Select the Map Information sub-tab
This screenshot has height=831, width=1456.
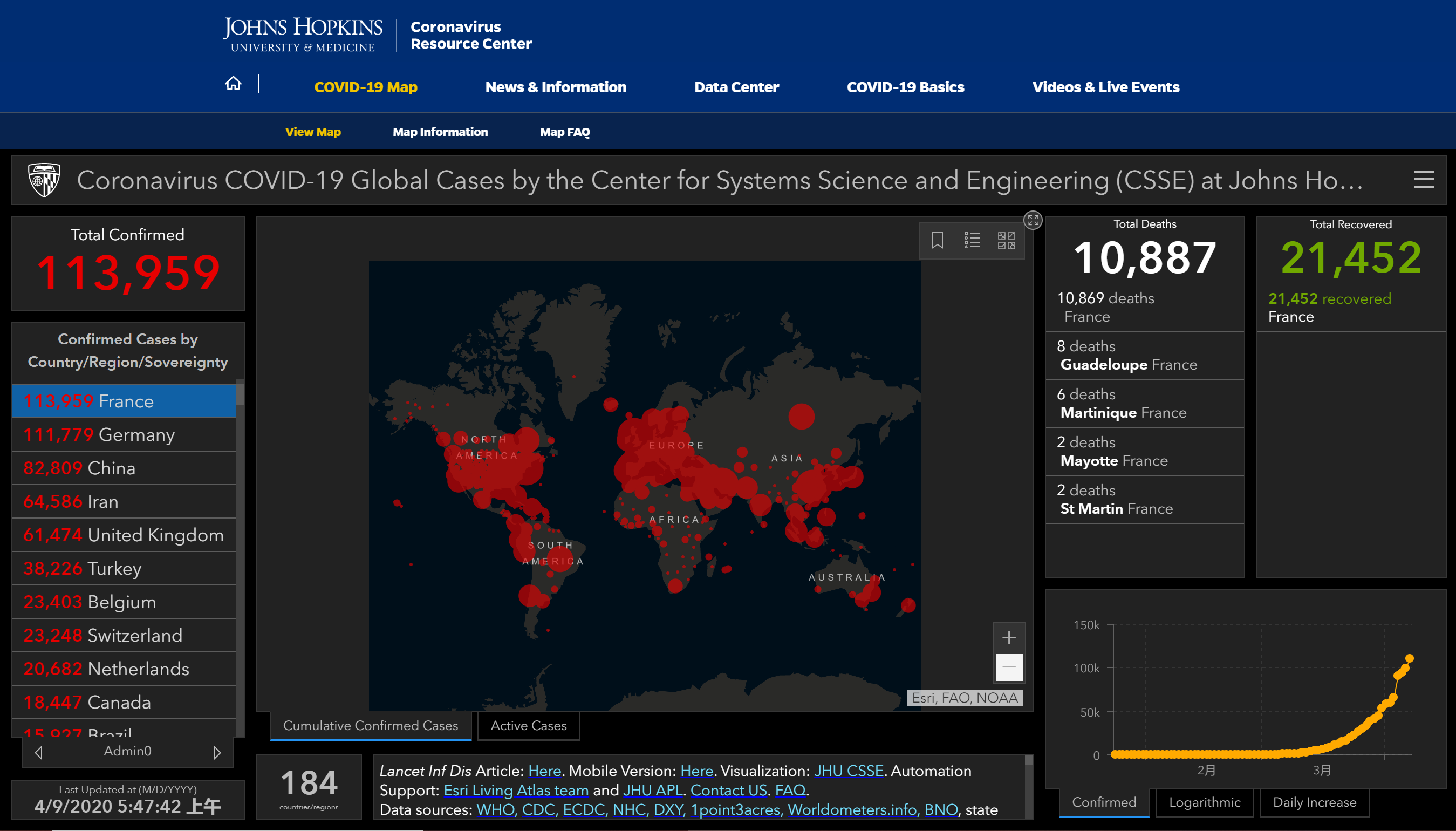[440, 132]
